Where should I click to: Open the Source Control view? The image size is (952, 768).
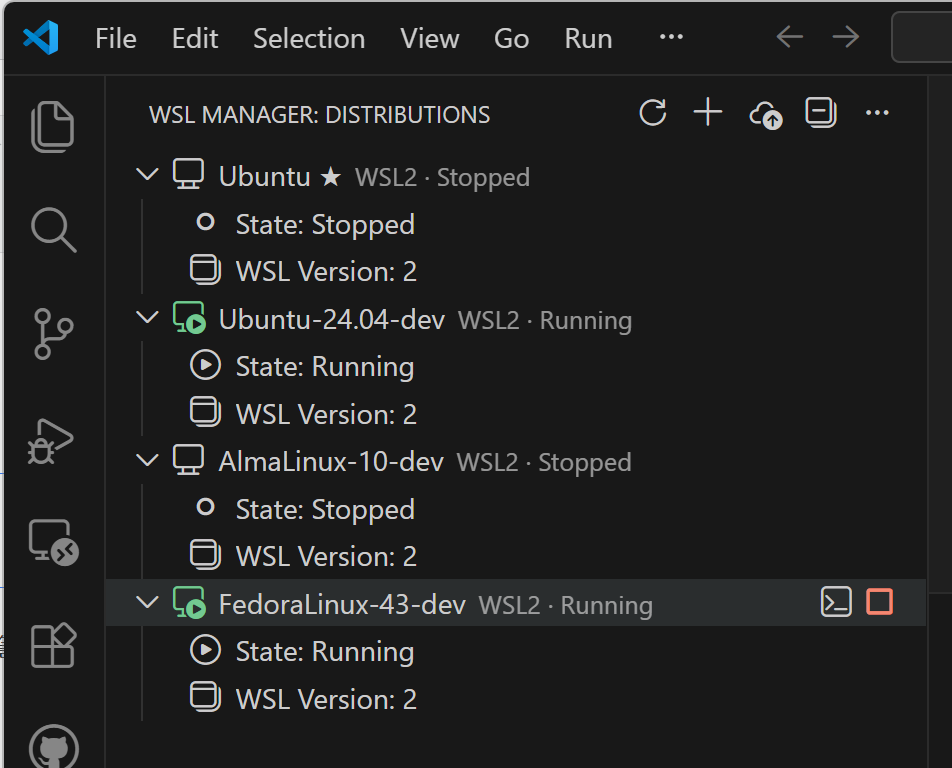pos(53,333)
